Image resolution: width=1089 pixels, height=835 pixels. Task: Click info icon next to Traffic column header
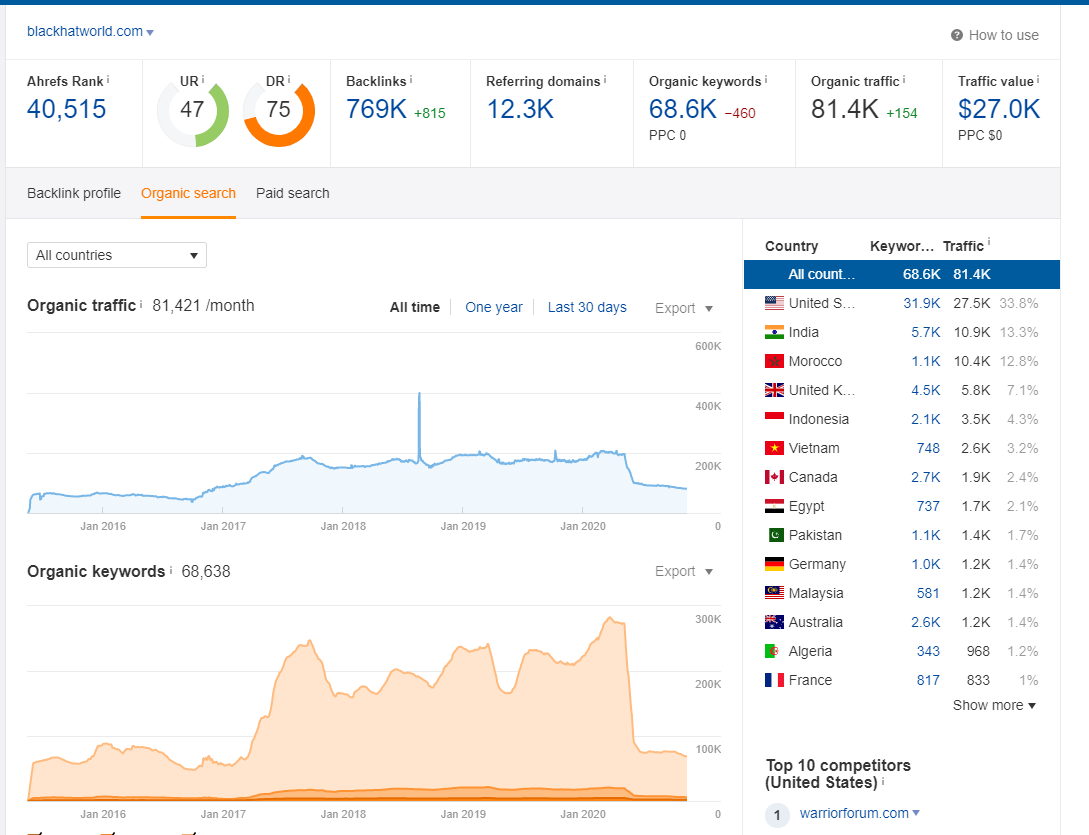[989, 242]
